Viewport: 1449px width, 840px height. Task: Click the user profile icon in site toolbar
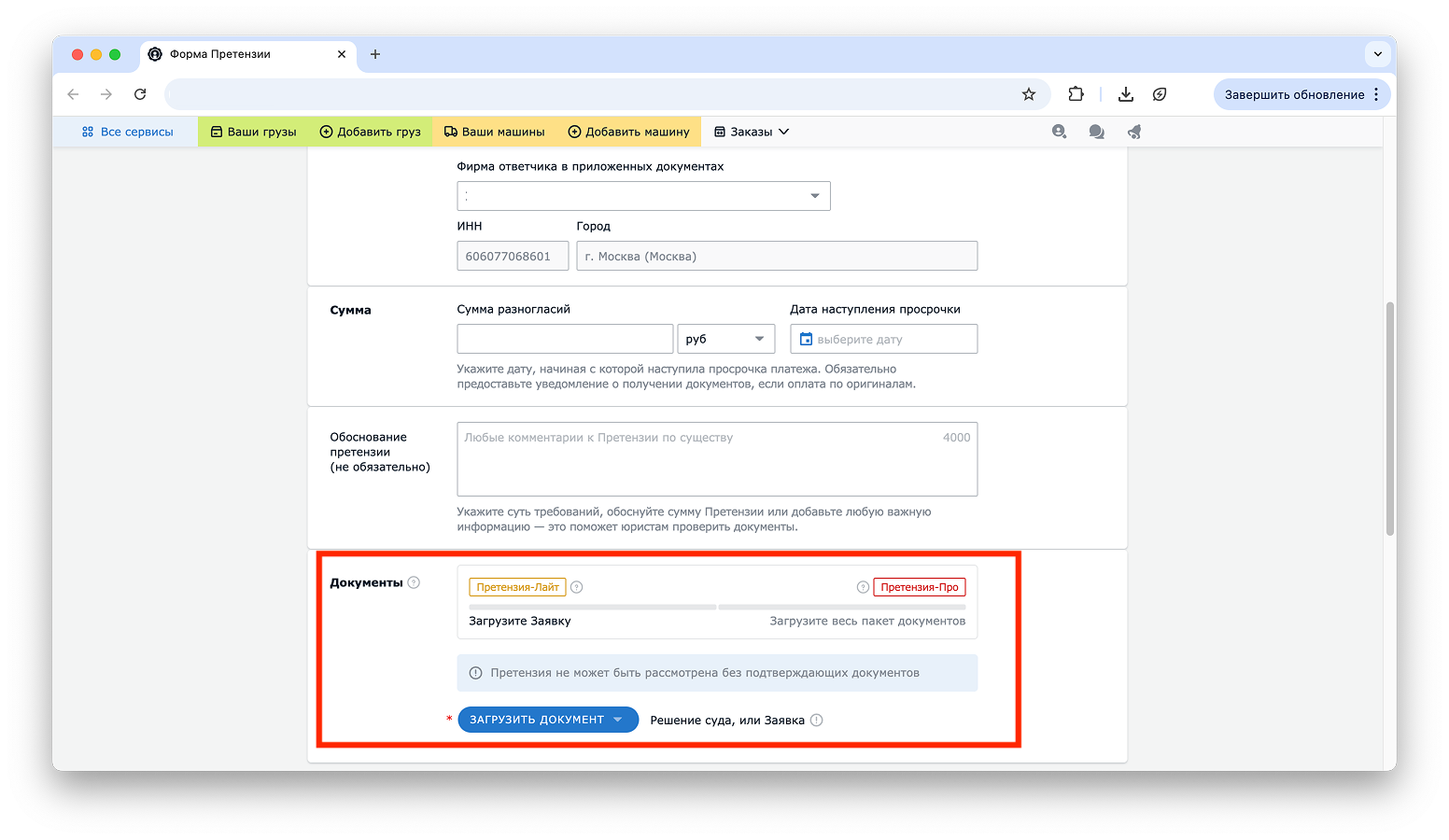pyautogui.click(x=1059, y=132)
